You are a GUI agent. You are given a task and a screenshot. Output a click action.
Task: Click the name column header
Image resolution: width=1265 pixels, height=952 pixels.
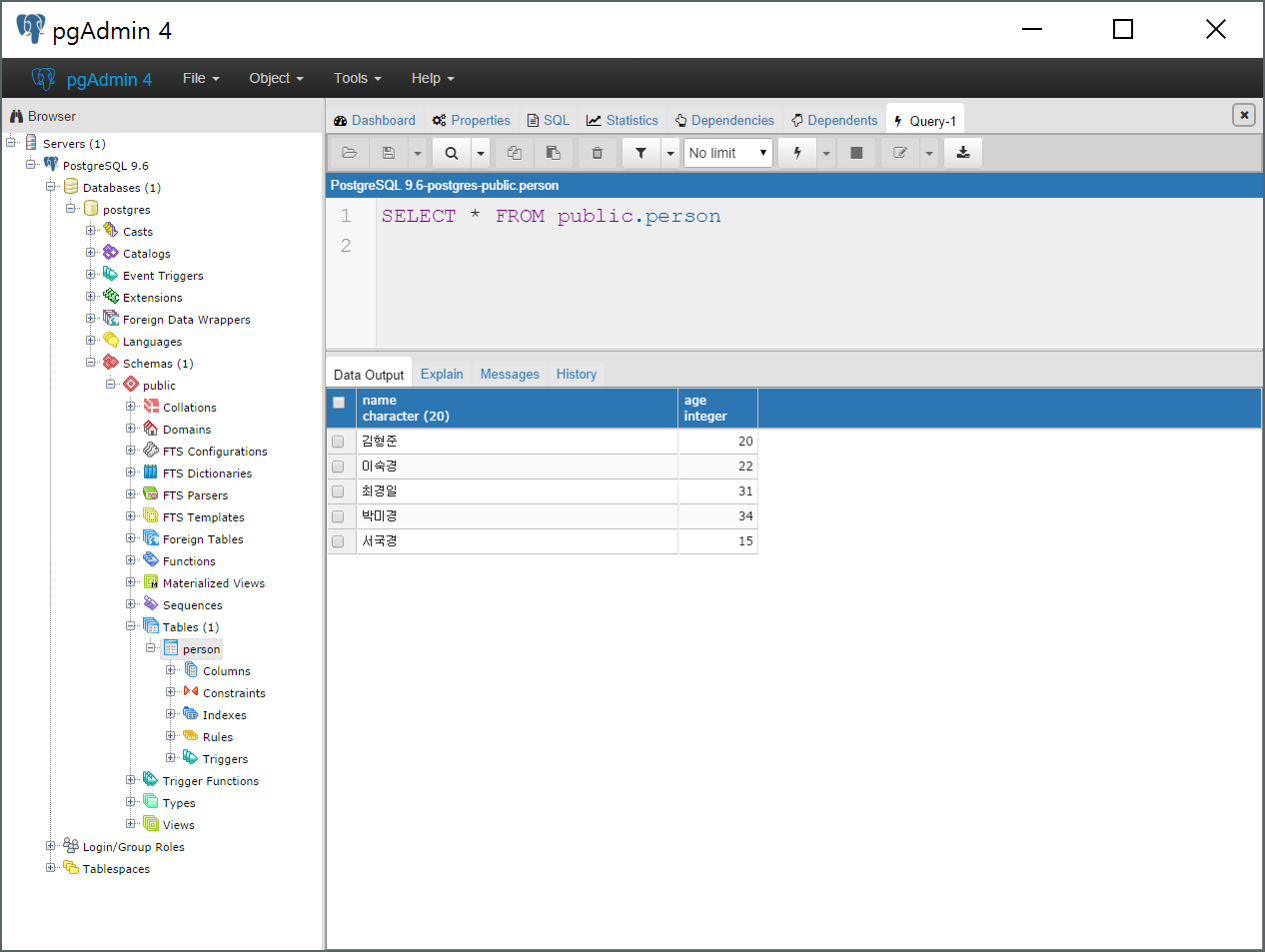518,408
